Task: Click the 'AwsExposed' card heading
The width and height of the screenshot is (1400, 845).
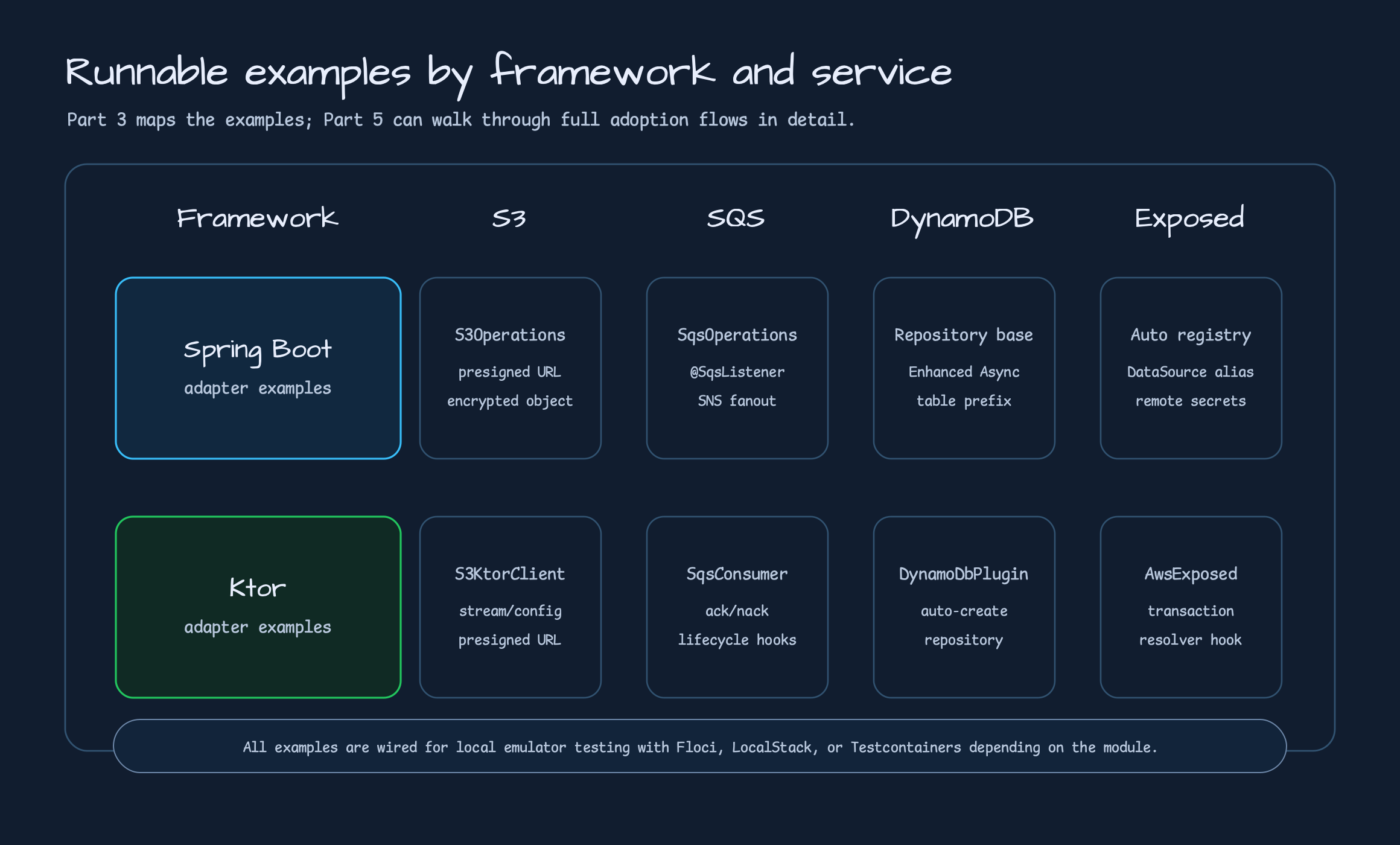Action: point(1191,574)
